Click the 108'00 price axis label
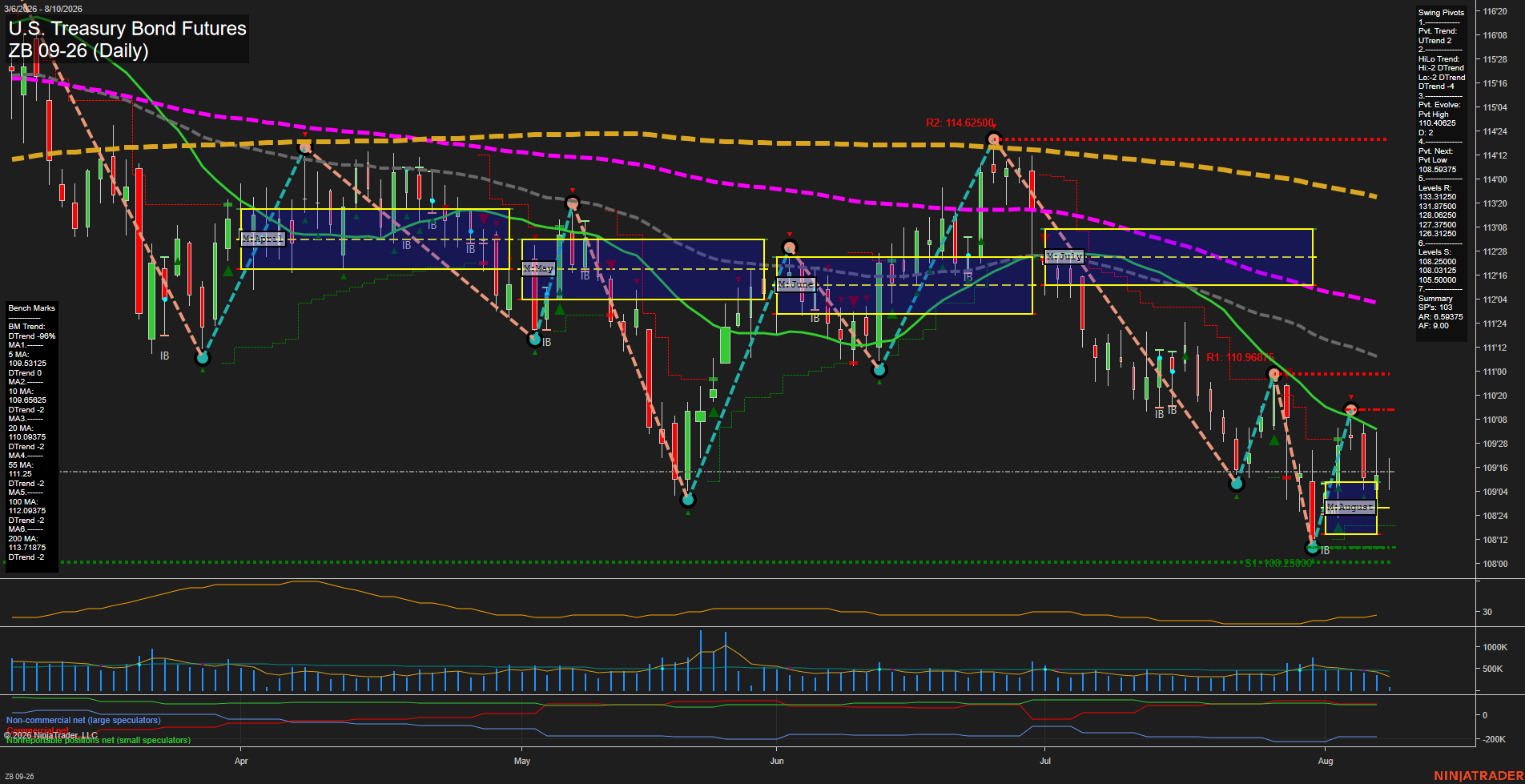Image resolution: width=1525 pixels, height=784 pixels. [x=1495, y=564]
